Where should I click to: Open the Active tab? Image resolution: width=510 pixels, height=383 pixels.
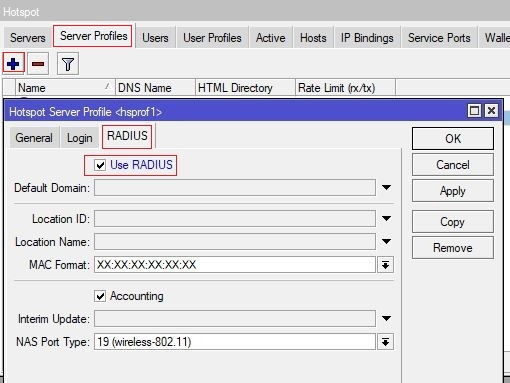[271, 38]
